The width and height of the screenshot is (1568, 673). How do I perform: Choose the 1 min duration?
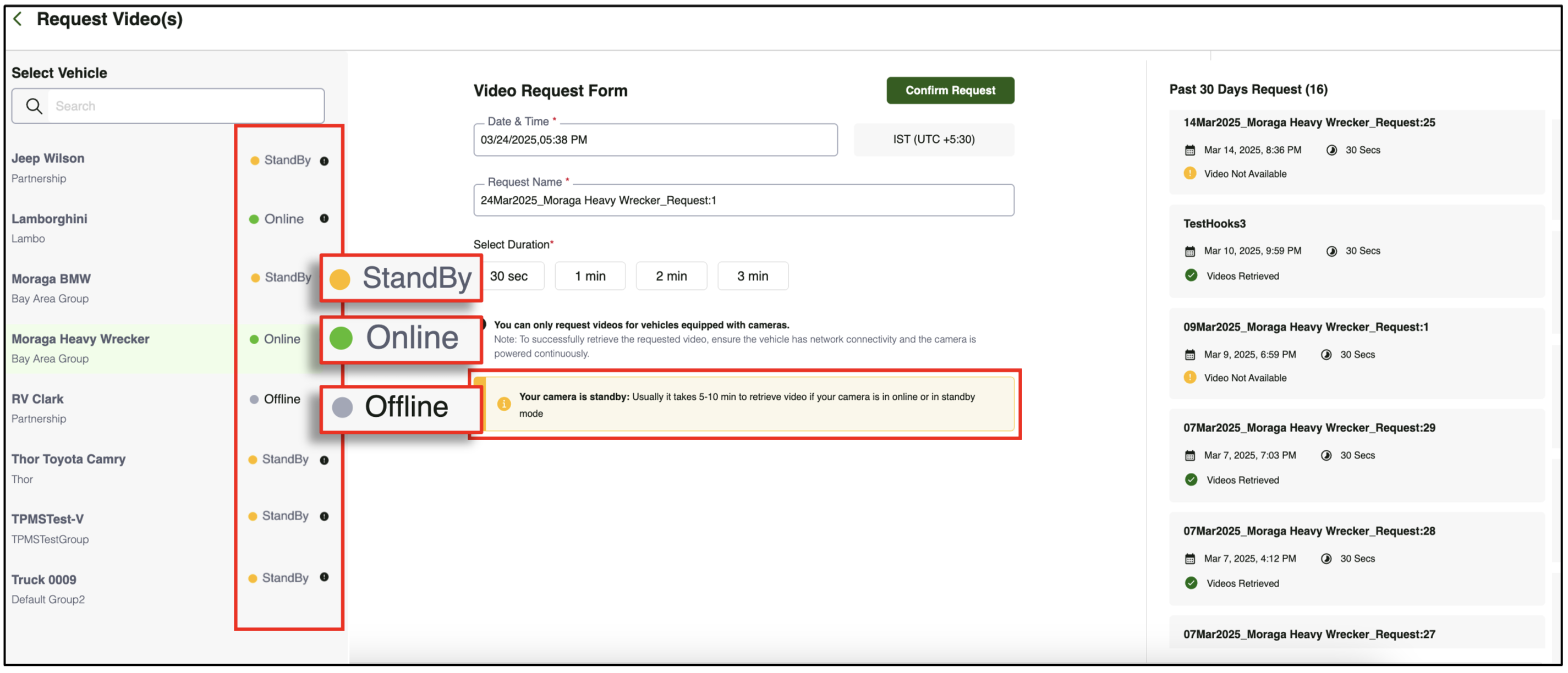tap(590, 276)
